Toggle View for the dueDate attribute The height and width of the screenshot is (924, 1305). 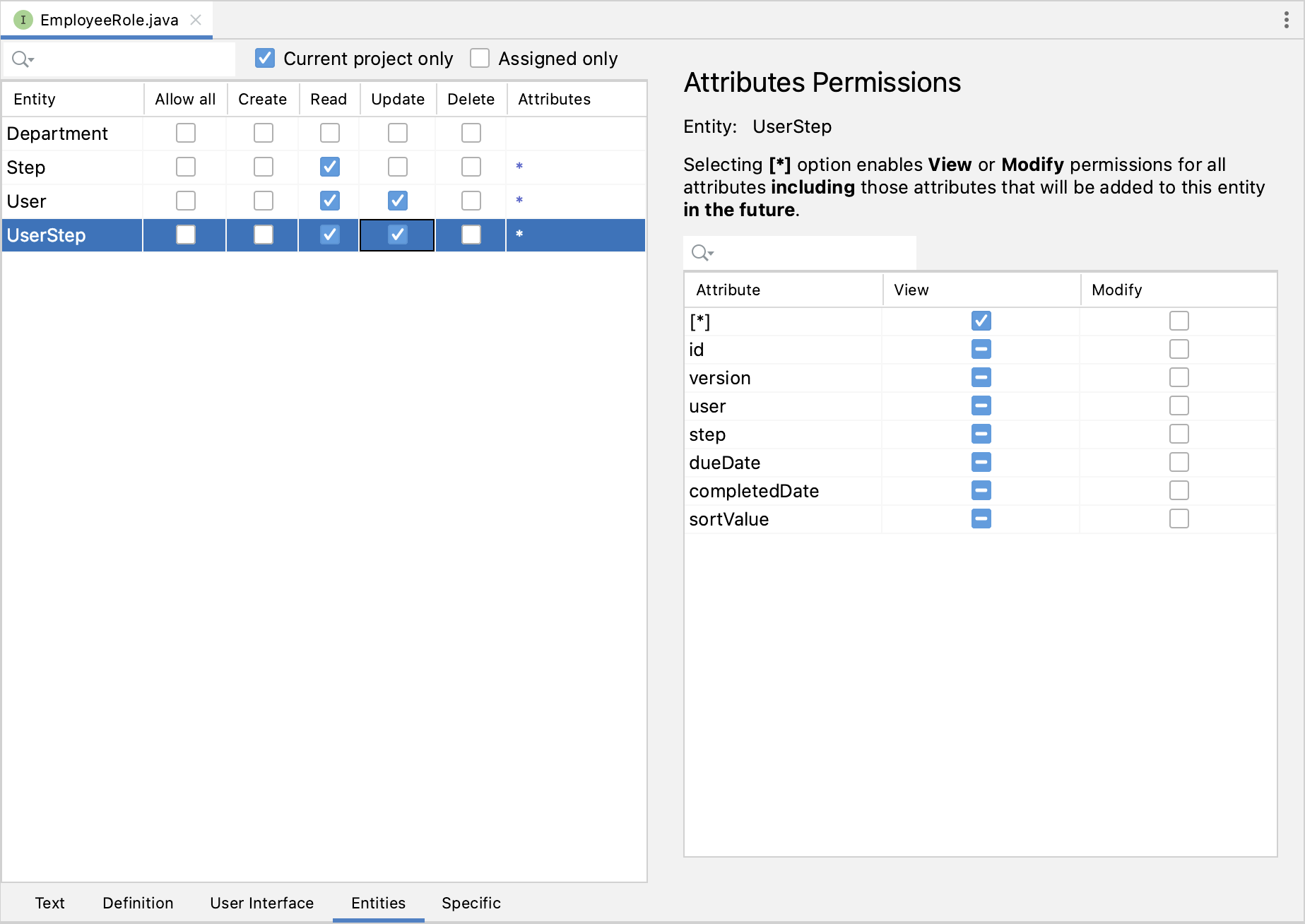click(981, 462)
